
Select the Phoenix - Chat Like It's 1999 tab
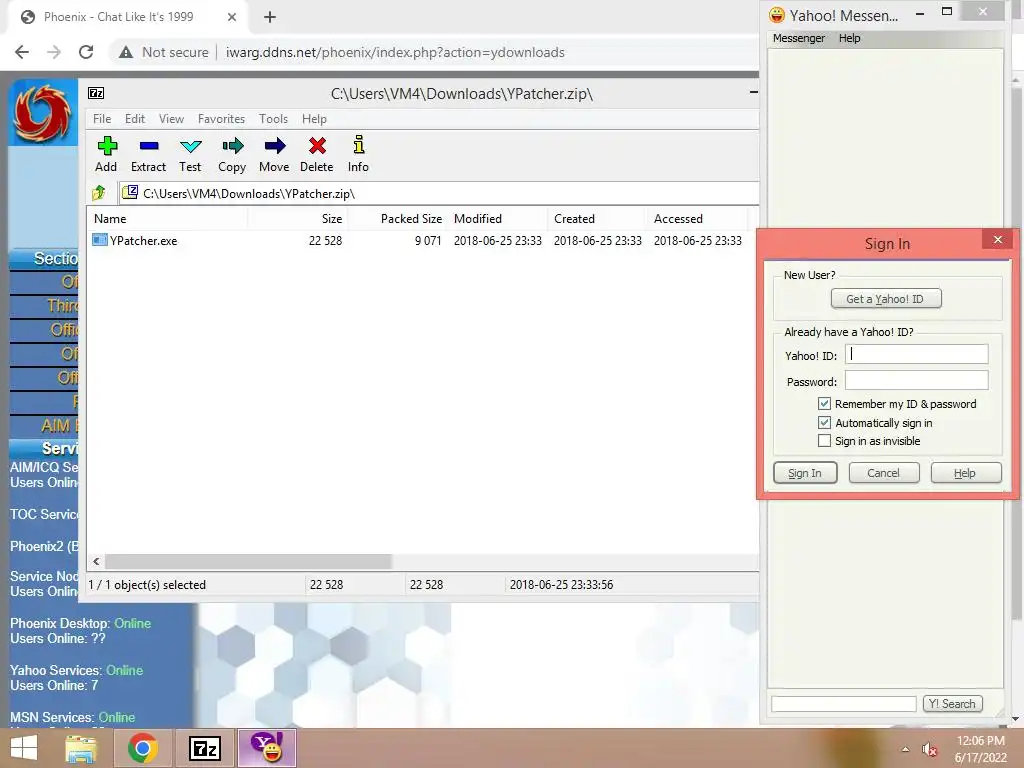click(x=118, y=17)
